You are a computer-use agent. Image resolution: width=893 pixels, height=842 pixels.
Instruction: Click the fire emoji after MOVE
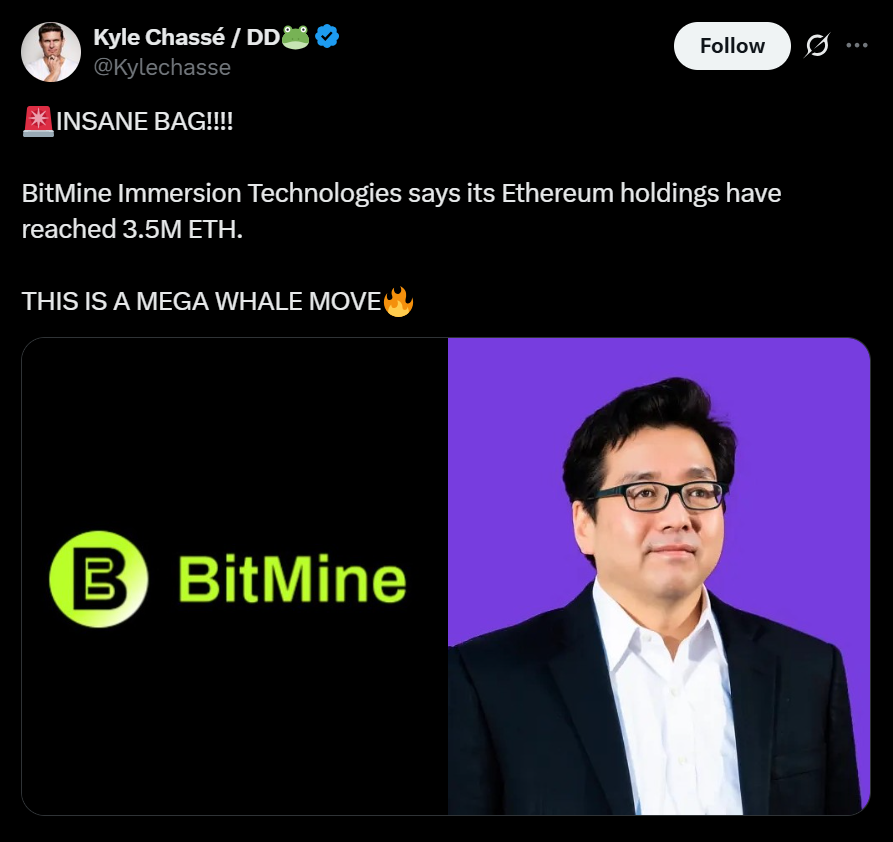pos(398,301)
